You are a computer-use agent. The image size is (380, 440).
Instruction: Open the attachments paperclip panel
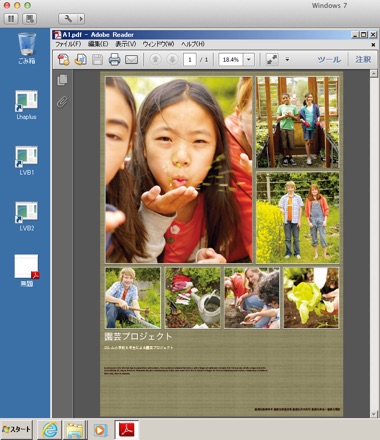pyautogui.click(x=62, y=102)
